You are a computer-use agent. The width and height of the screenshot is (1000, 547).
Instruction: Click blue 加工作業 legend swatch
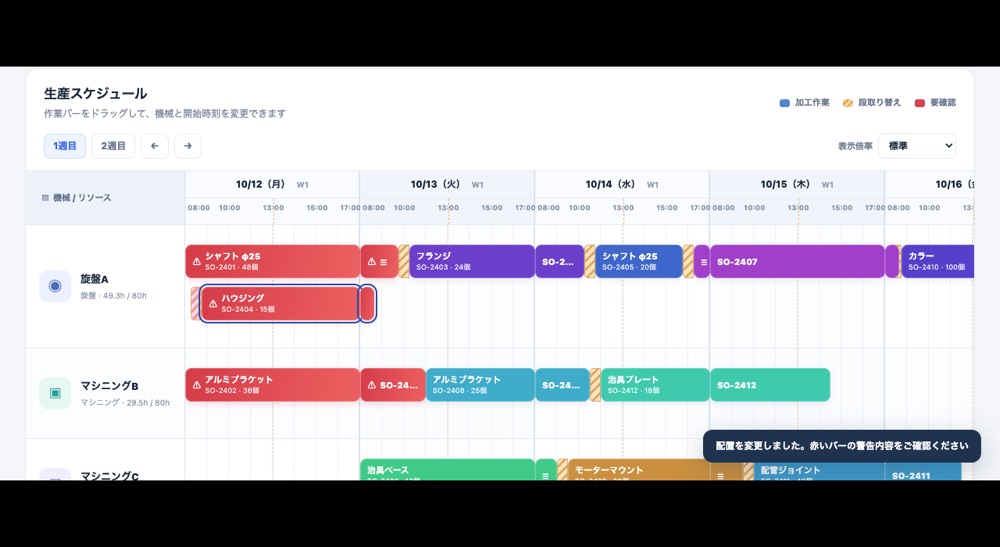point(784,103)
